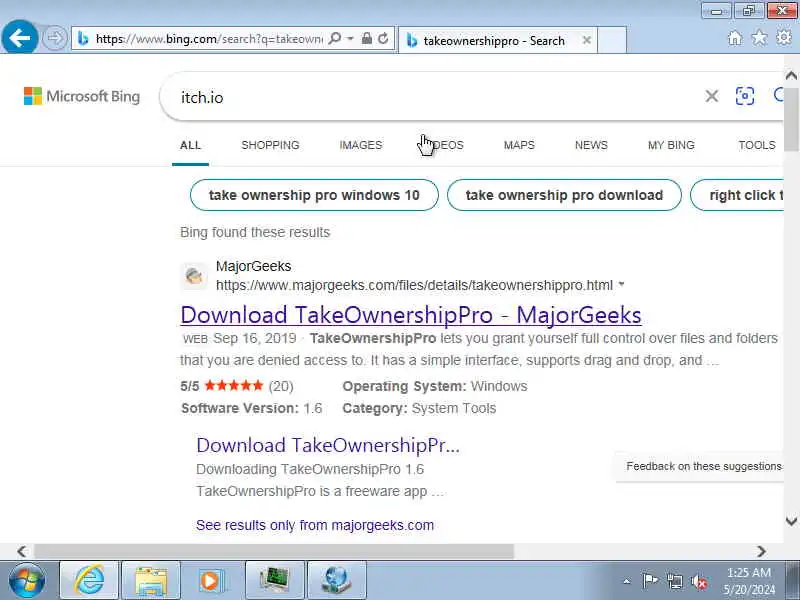Switch to the SHOPPING tab
The height and width of the screenshot is (600, 800).
coord(270,145)
